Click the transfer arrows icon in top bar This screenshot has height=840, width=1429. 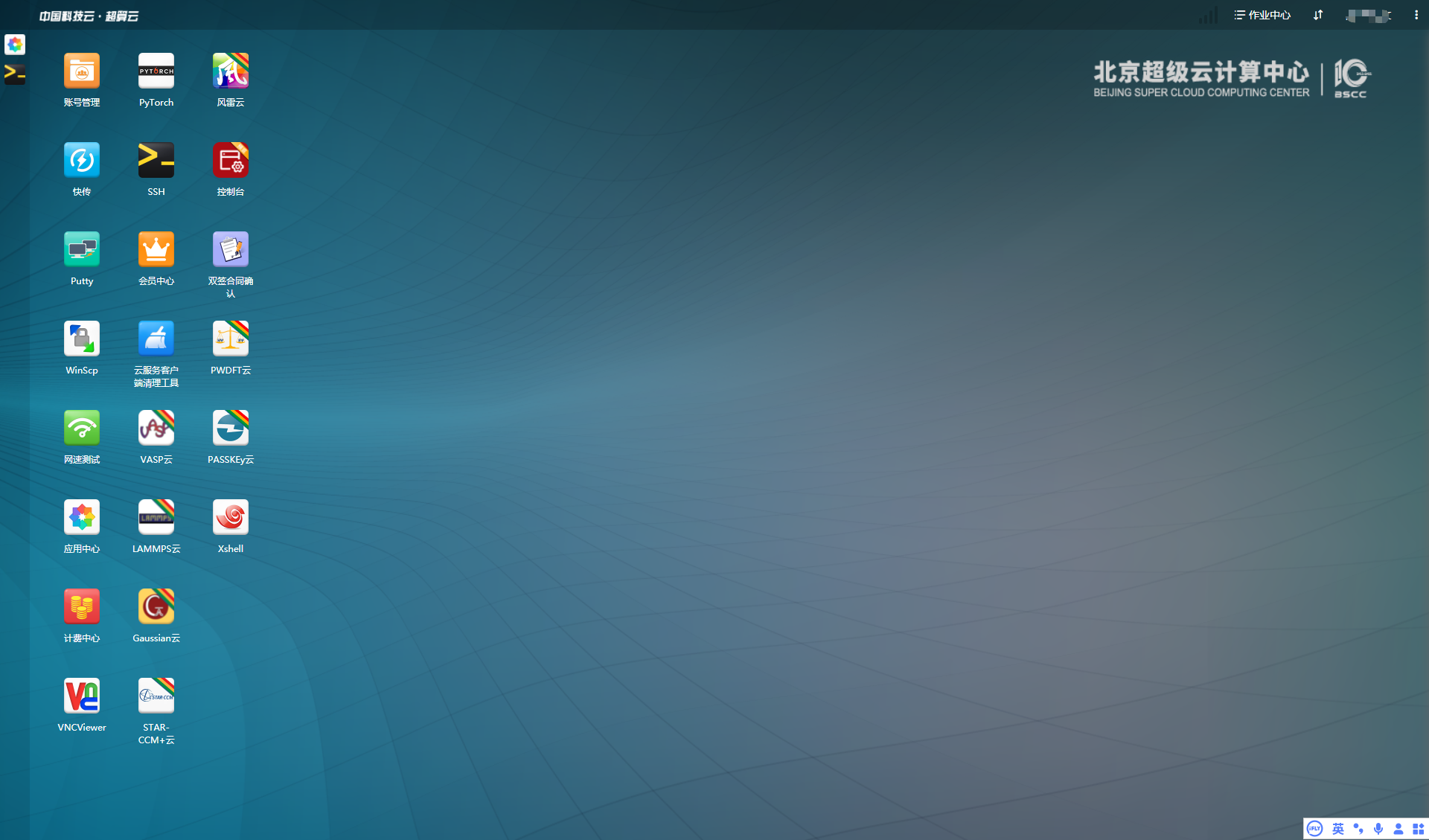pyautogui.click(x=1318, y=15)
